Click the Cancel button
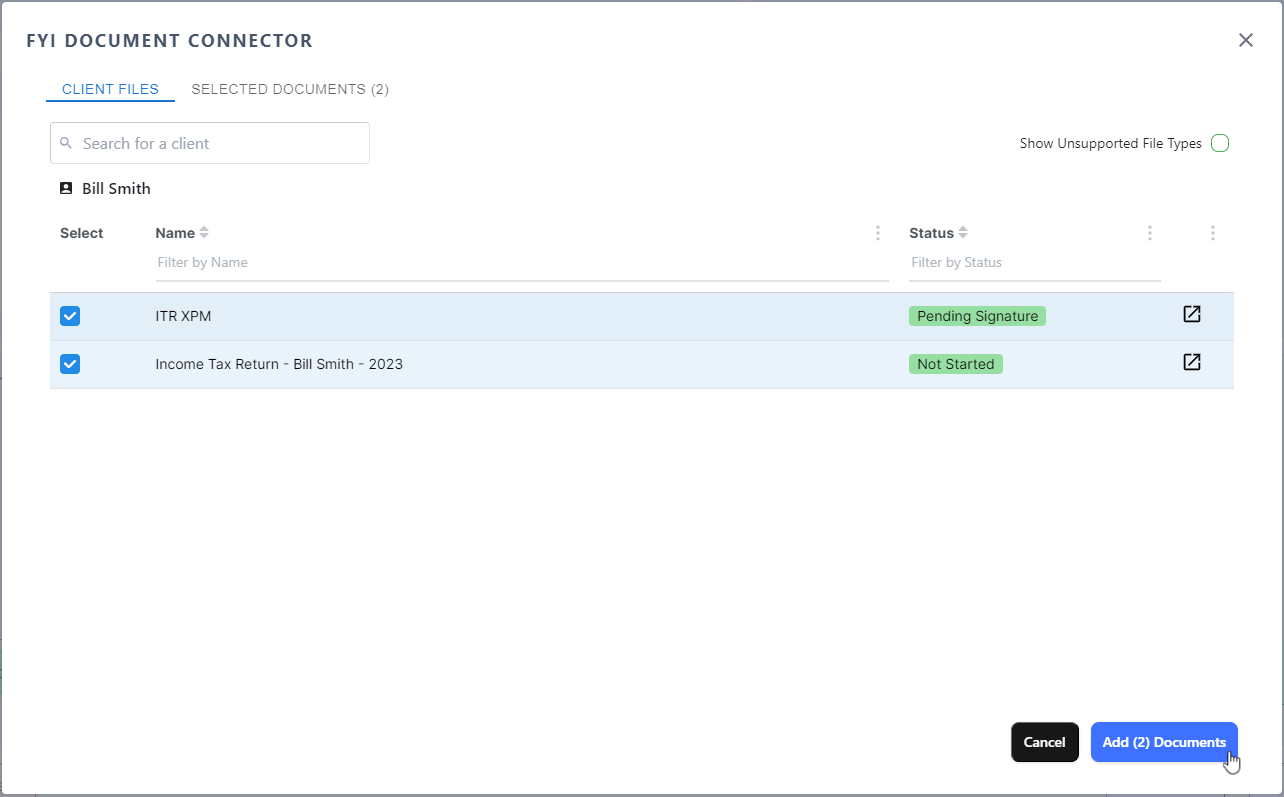The image size is (1284, 797). click(1044, 742)
